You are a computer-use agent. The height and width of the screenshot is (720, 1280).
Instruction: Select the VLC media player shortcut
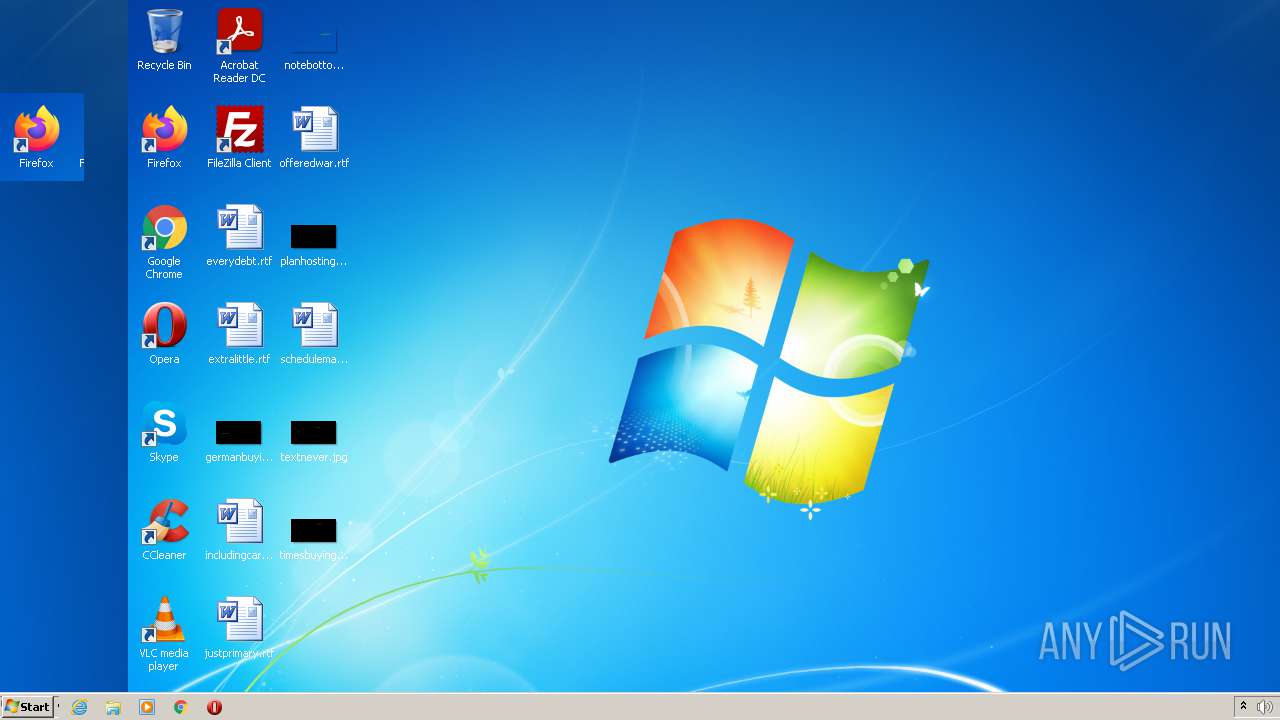coord(164,634)
